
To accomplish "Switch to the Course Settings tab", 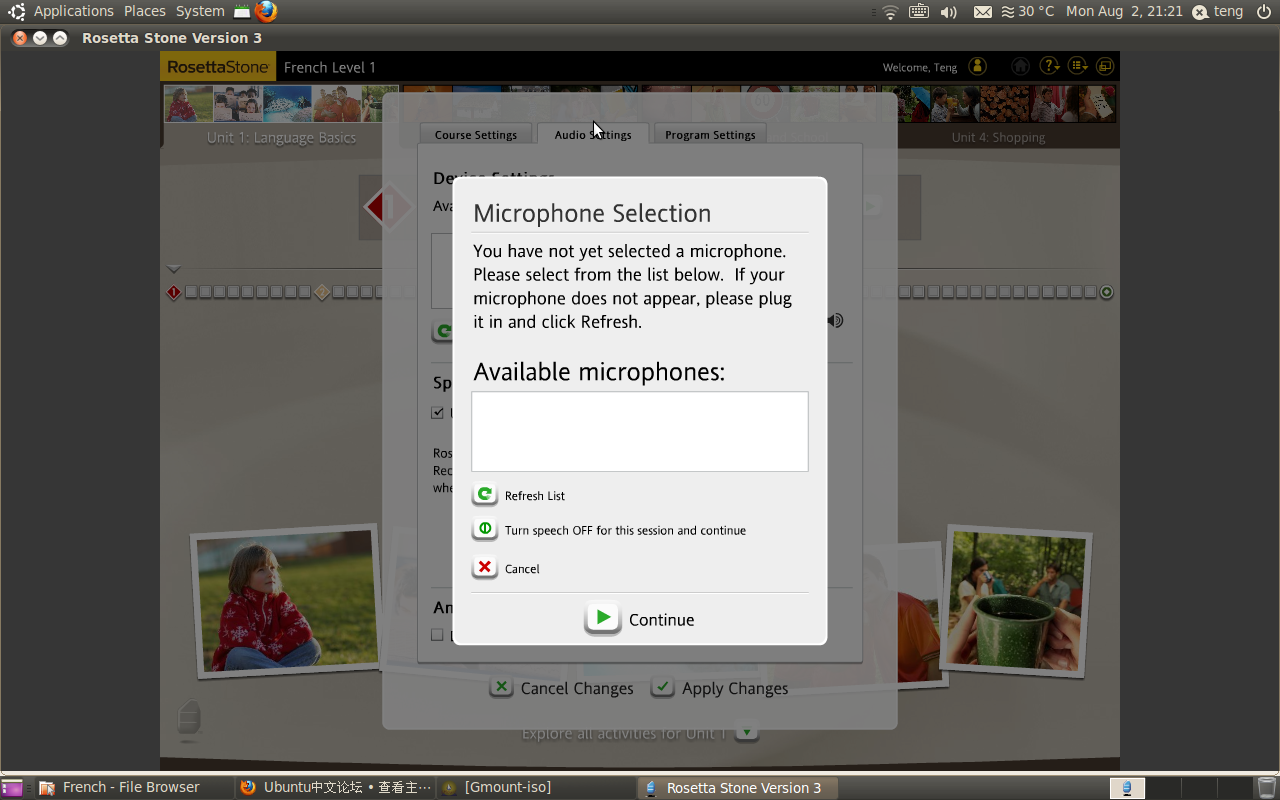I will pos(476,134).
